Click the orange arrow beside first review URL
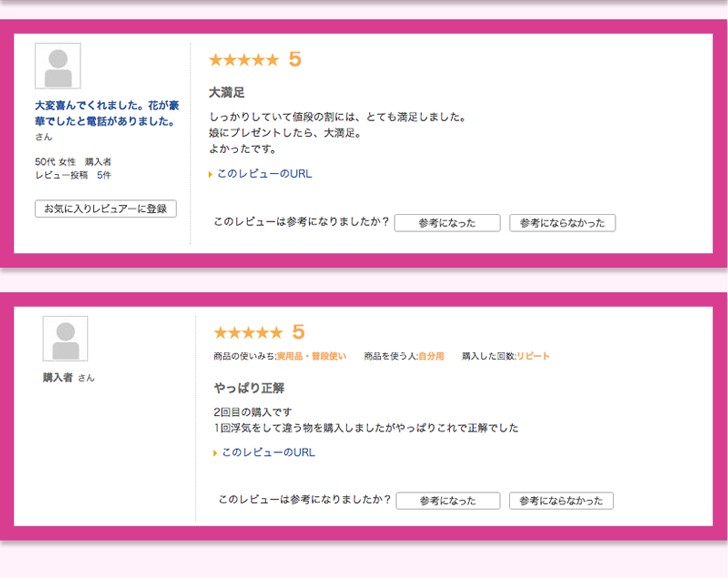The height and width of the screenshot is (578, 728). pyautogui.click(x=210, y=175)
